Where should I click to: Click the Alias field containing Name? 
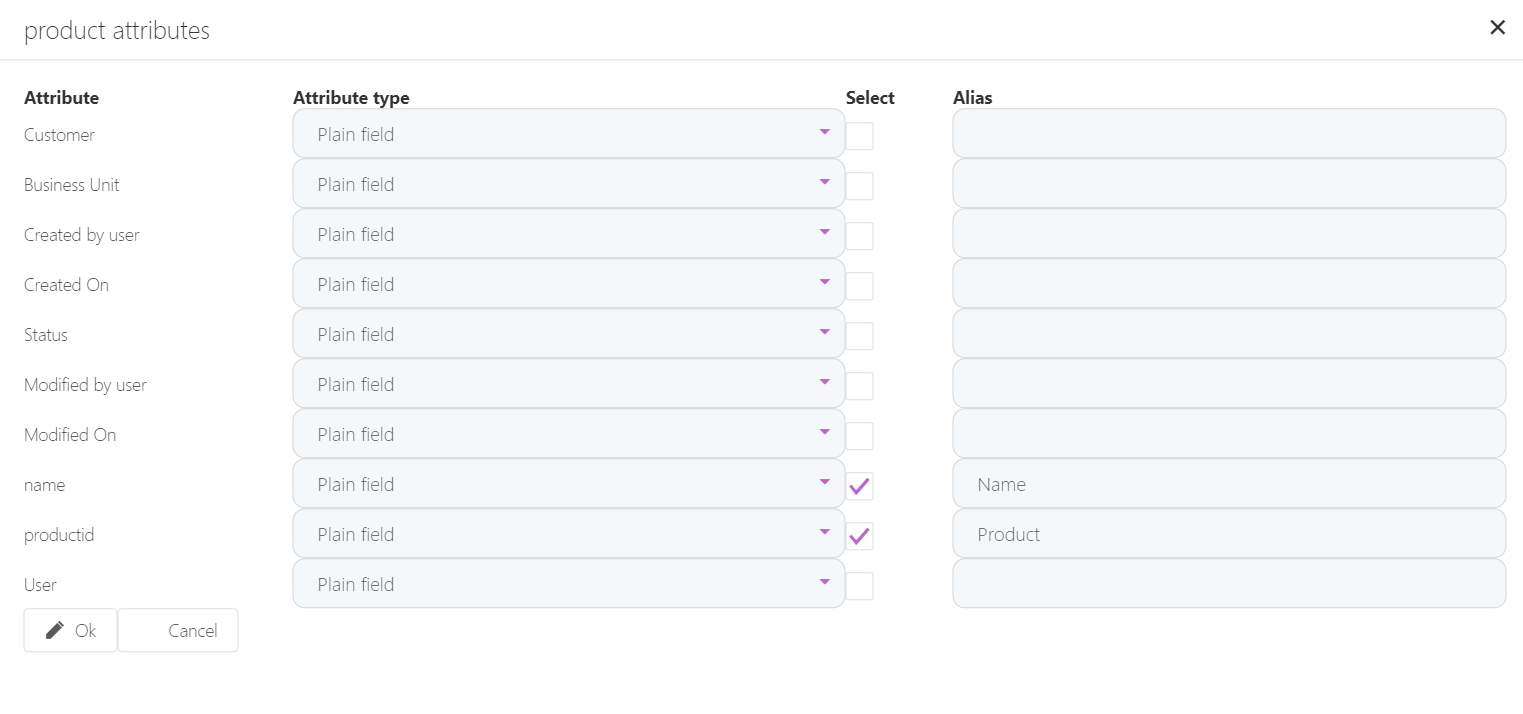coord(1228,483)
